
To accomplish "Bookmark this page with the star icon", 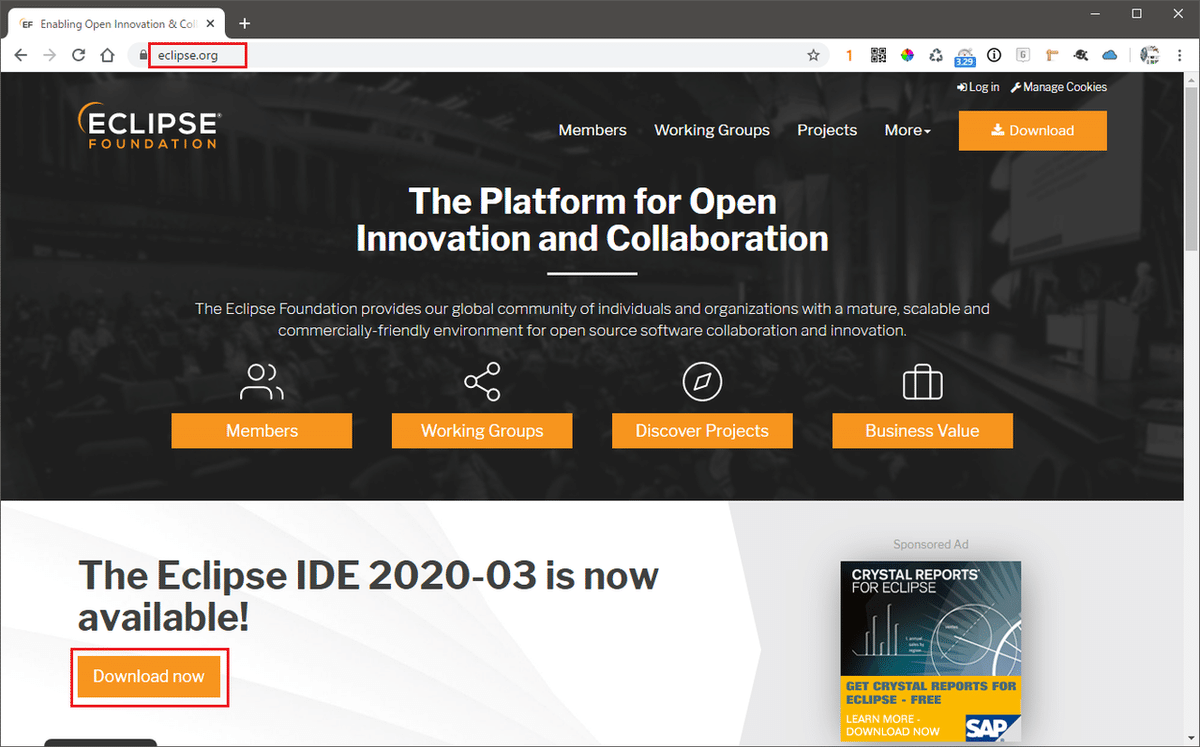I will coord(813,55).
